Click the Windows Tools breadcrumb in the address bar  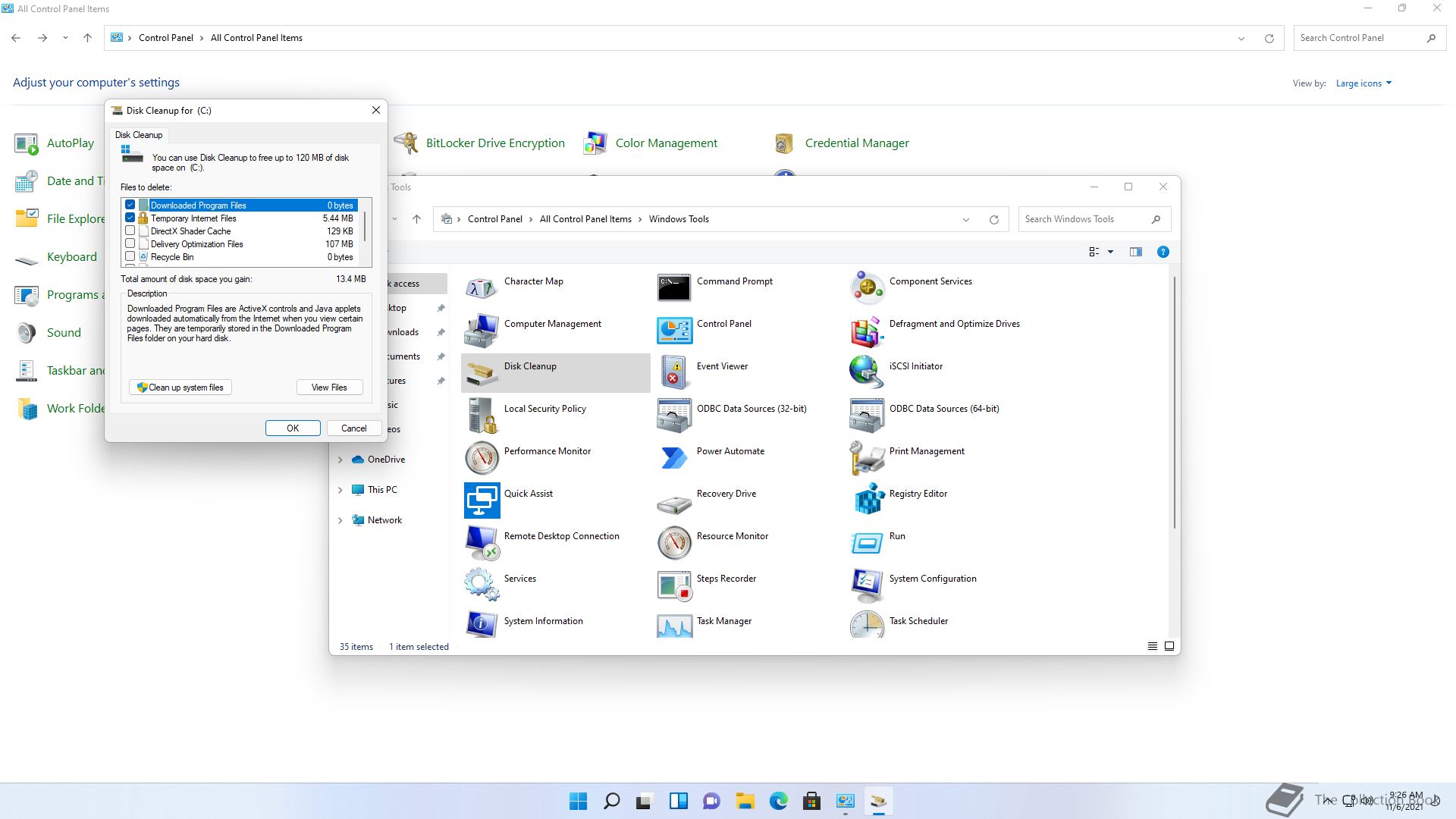679,219
